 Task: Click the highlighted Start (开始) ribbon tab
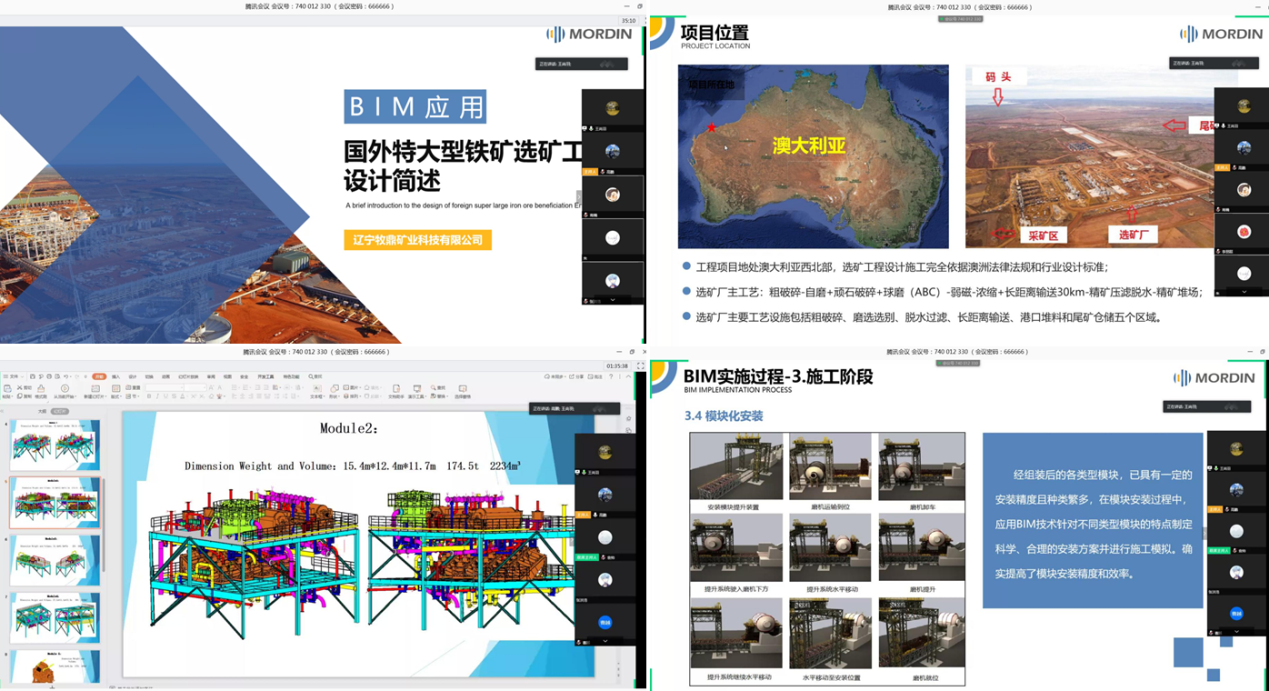click(98, 377)
